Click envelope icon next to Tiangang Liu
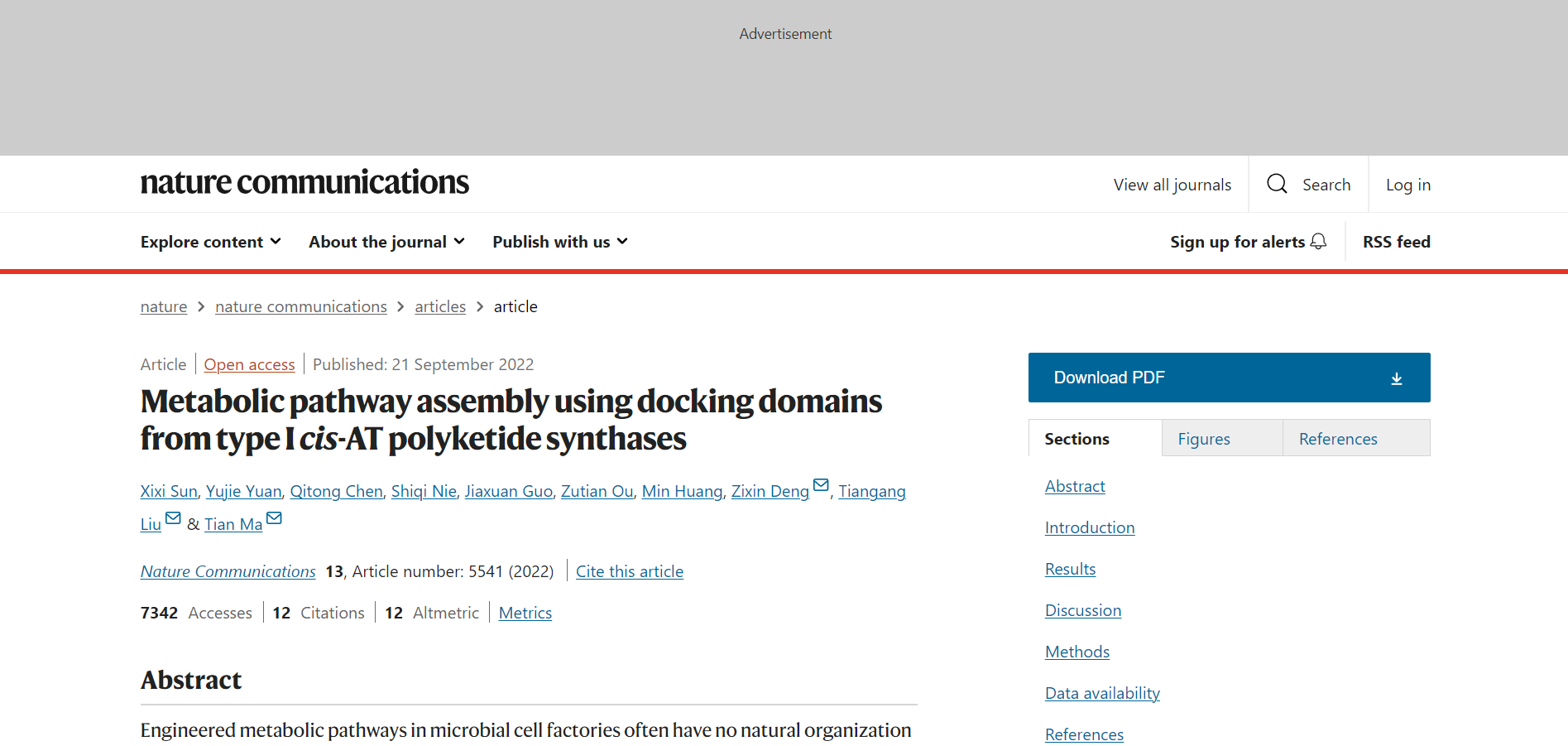 [173, 518]
